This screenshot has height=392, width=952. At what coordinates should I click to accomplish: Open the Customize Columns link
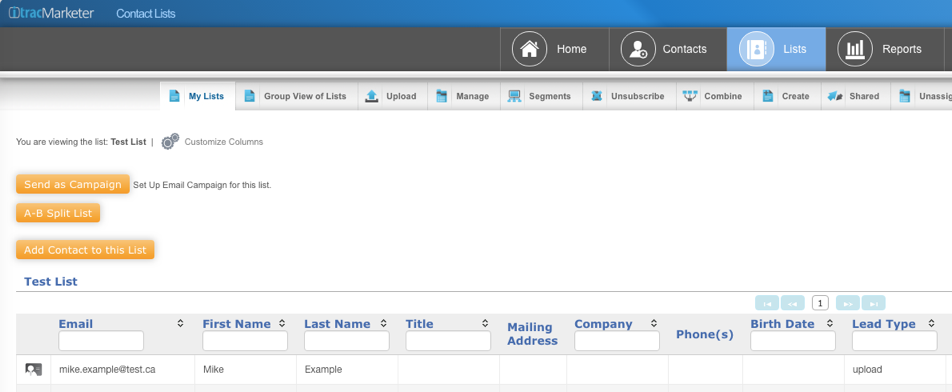224,142
